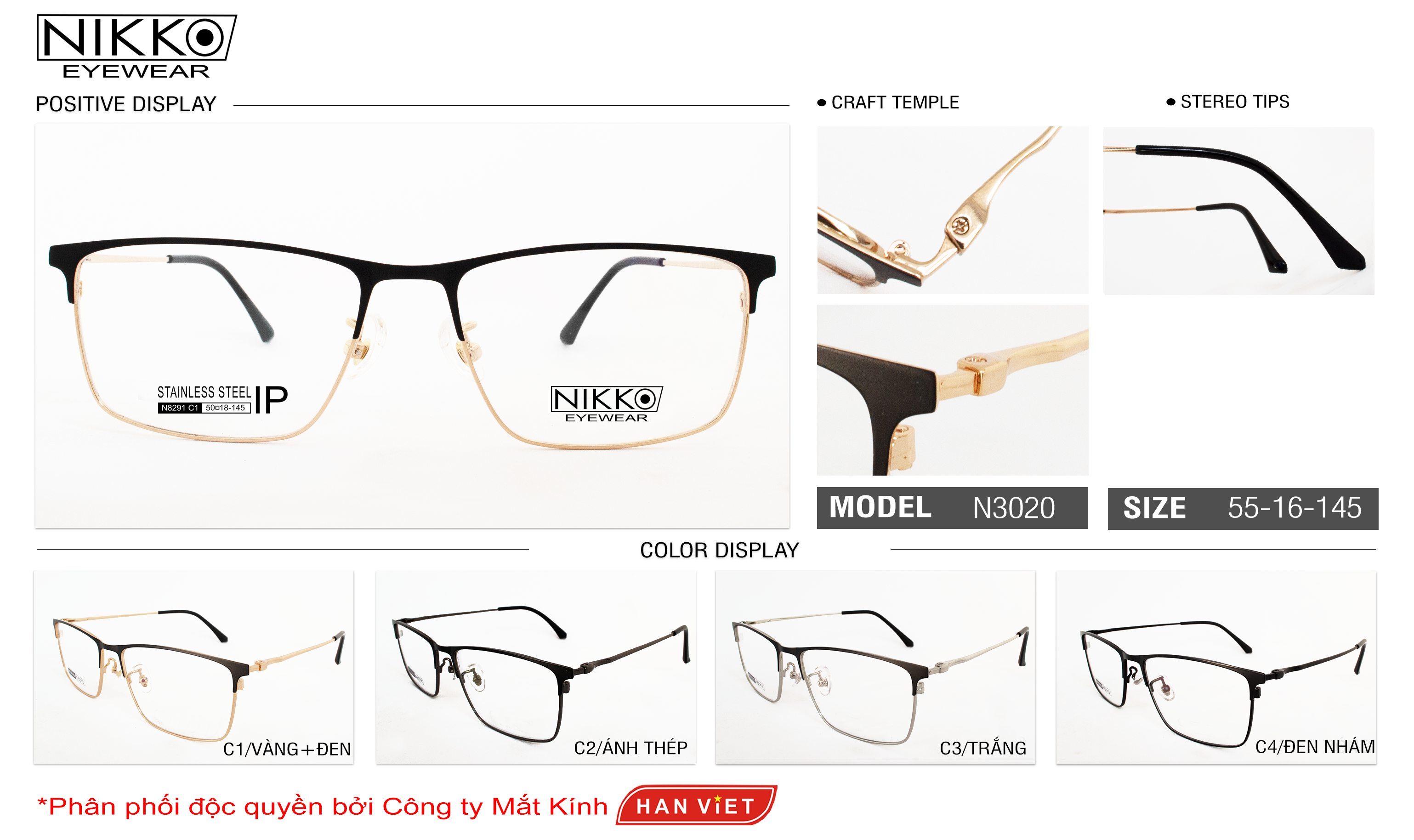
Task: Click the NIKKO logo printed on the lens
Action: coord(606,404)
